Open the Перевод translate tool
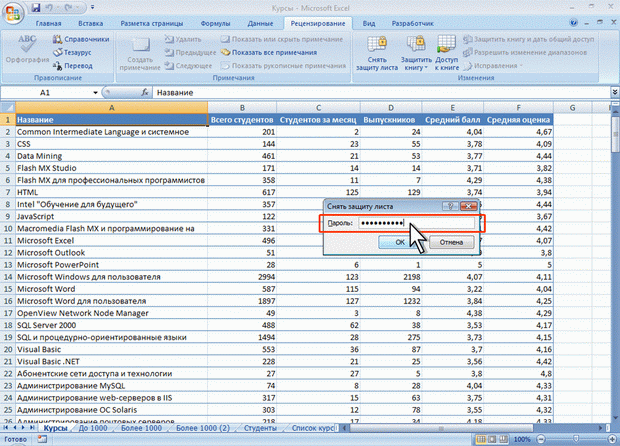The image size is (620, 446). click(73, 66)
